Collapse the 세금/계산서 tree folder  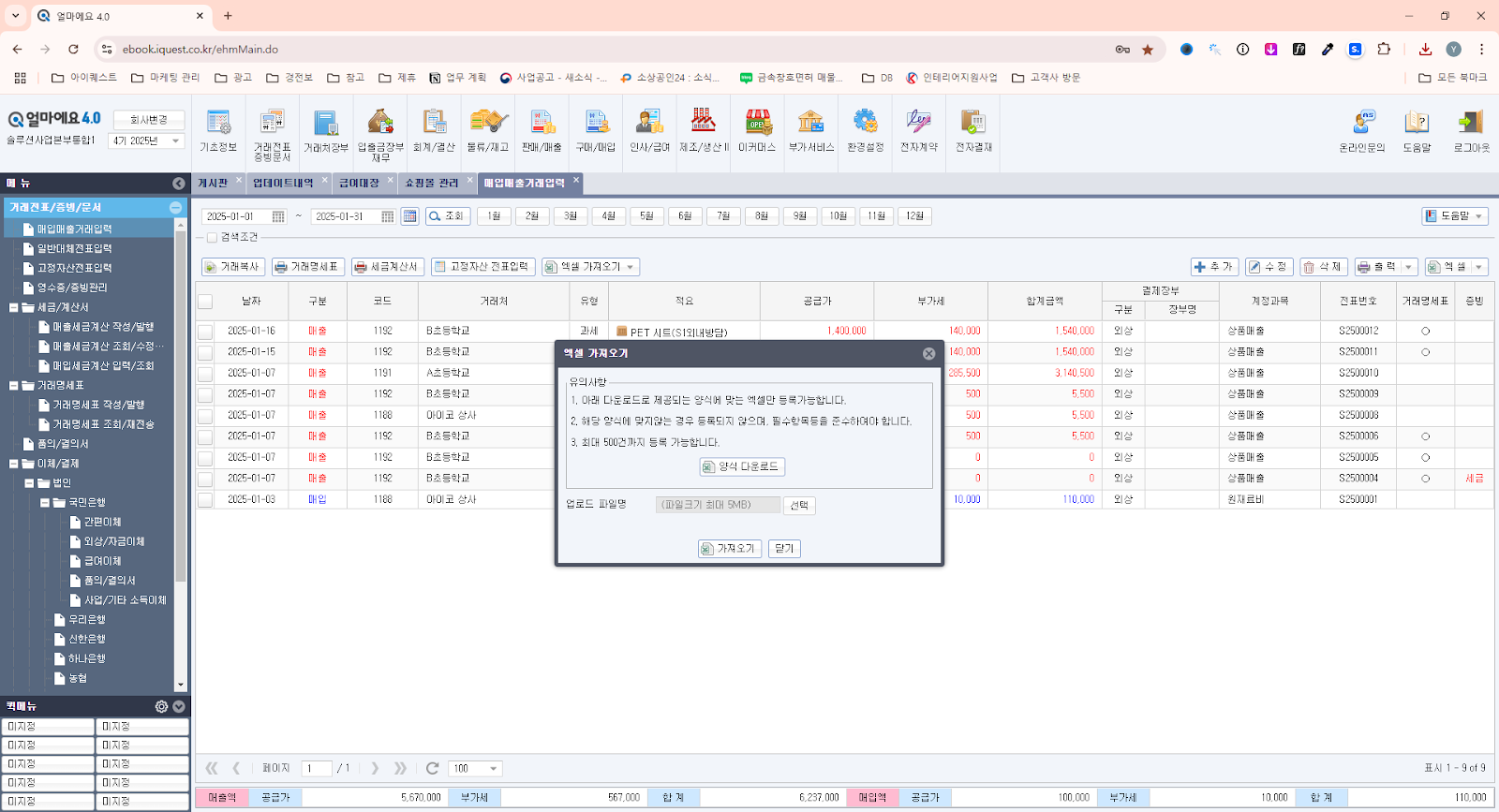click(14, 307)
